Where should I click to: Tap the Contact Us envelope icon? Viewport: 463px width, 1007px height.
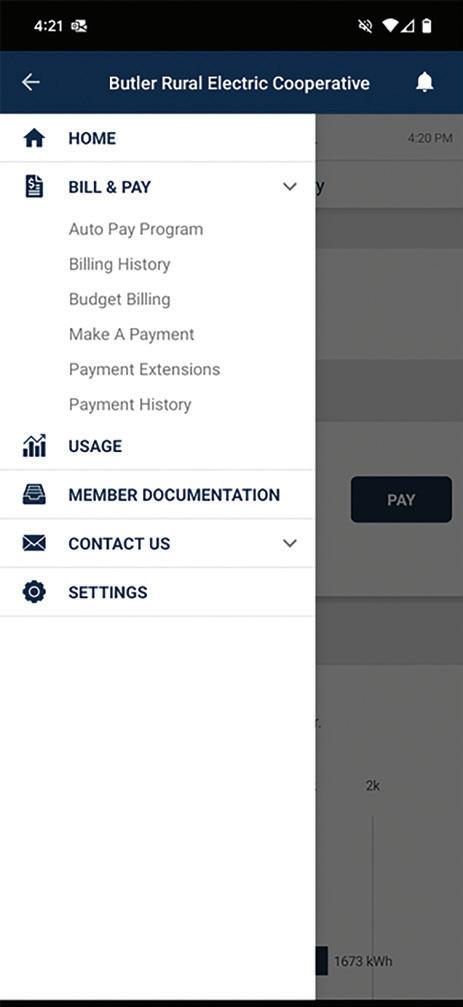pyautogui.click(x=34, y=543)
